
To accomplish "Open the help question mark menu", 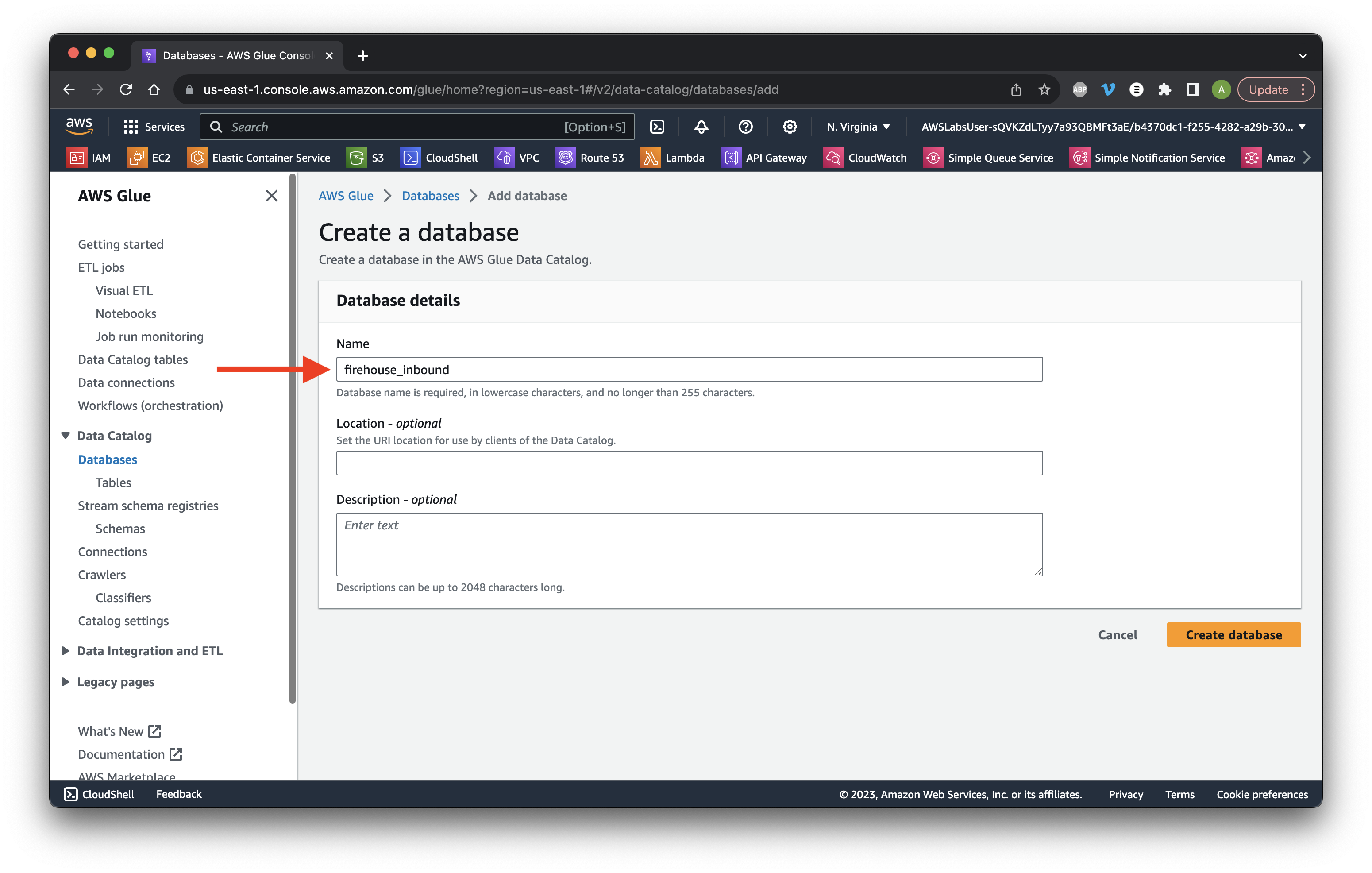I will [x=745, y=127].
